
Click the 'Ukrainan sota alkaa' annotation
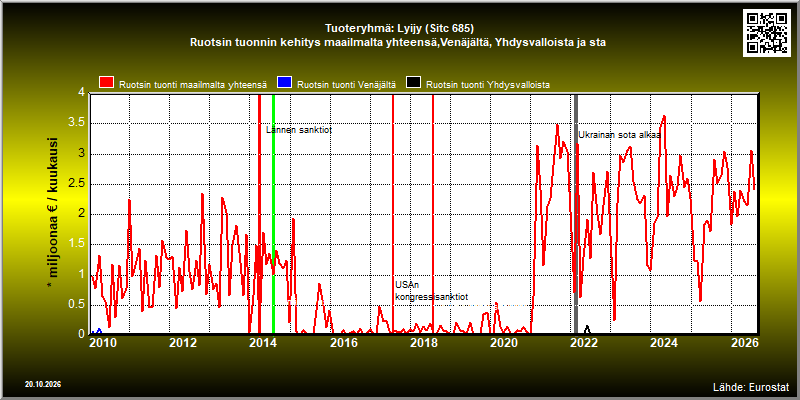[x=619, y=135]
